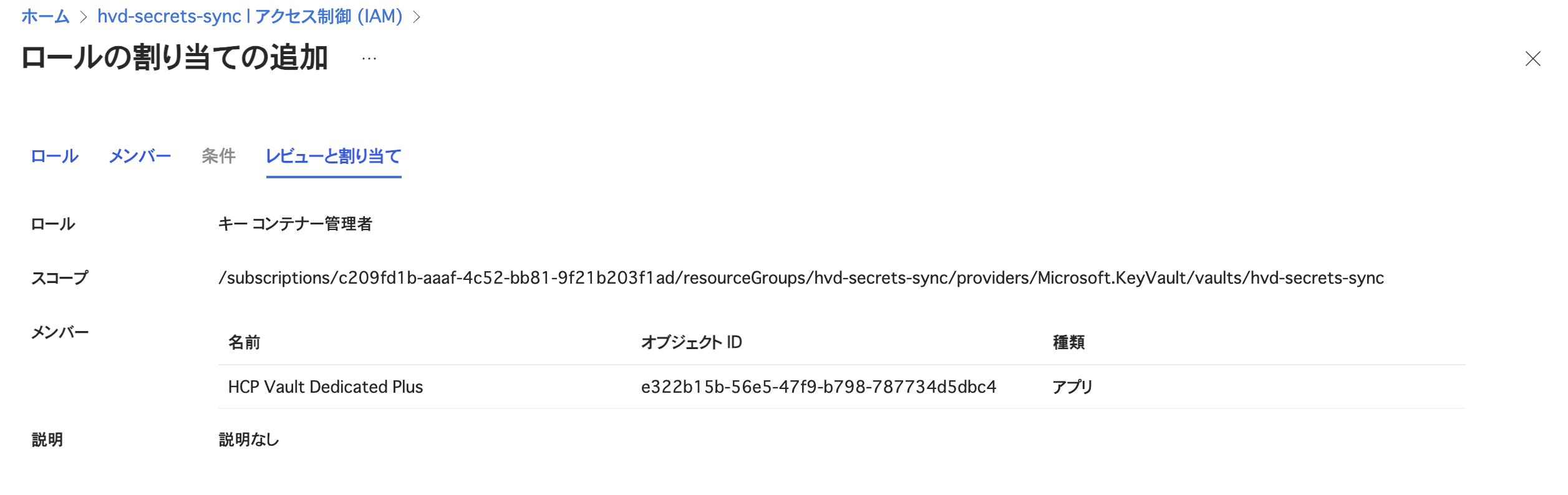Click the アプリ type cell
This screenshot has width=1568, height=495.
(x=1072, y=387)
